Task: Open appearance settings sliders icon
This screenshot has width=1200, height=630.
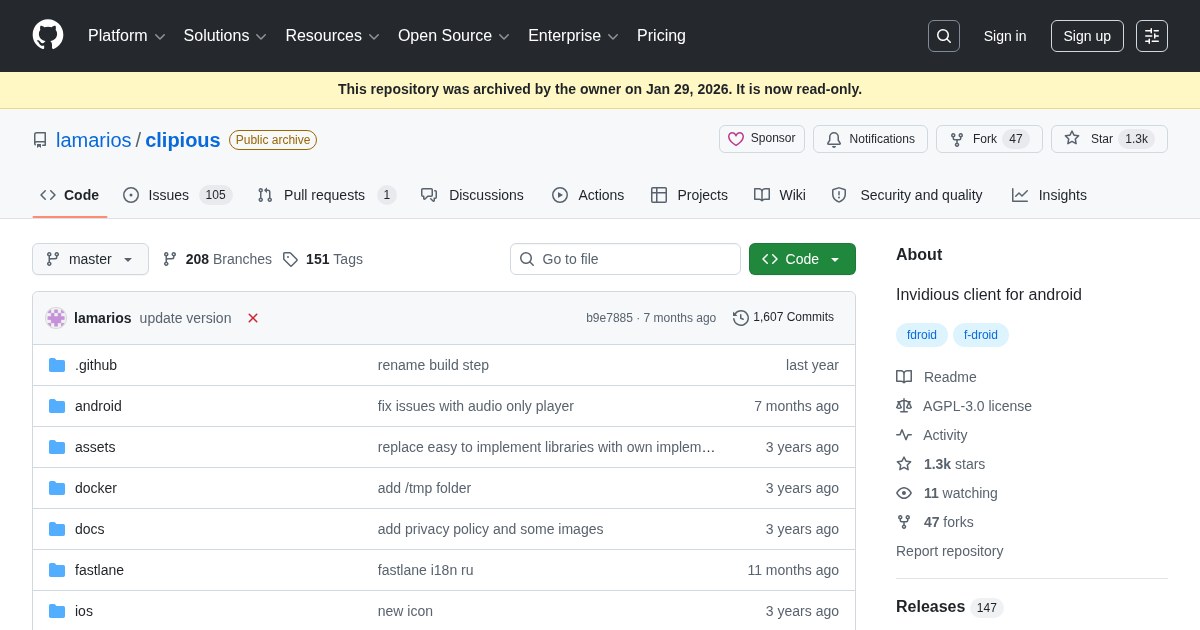Action: click(1152, 36)
